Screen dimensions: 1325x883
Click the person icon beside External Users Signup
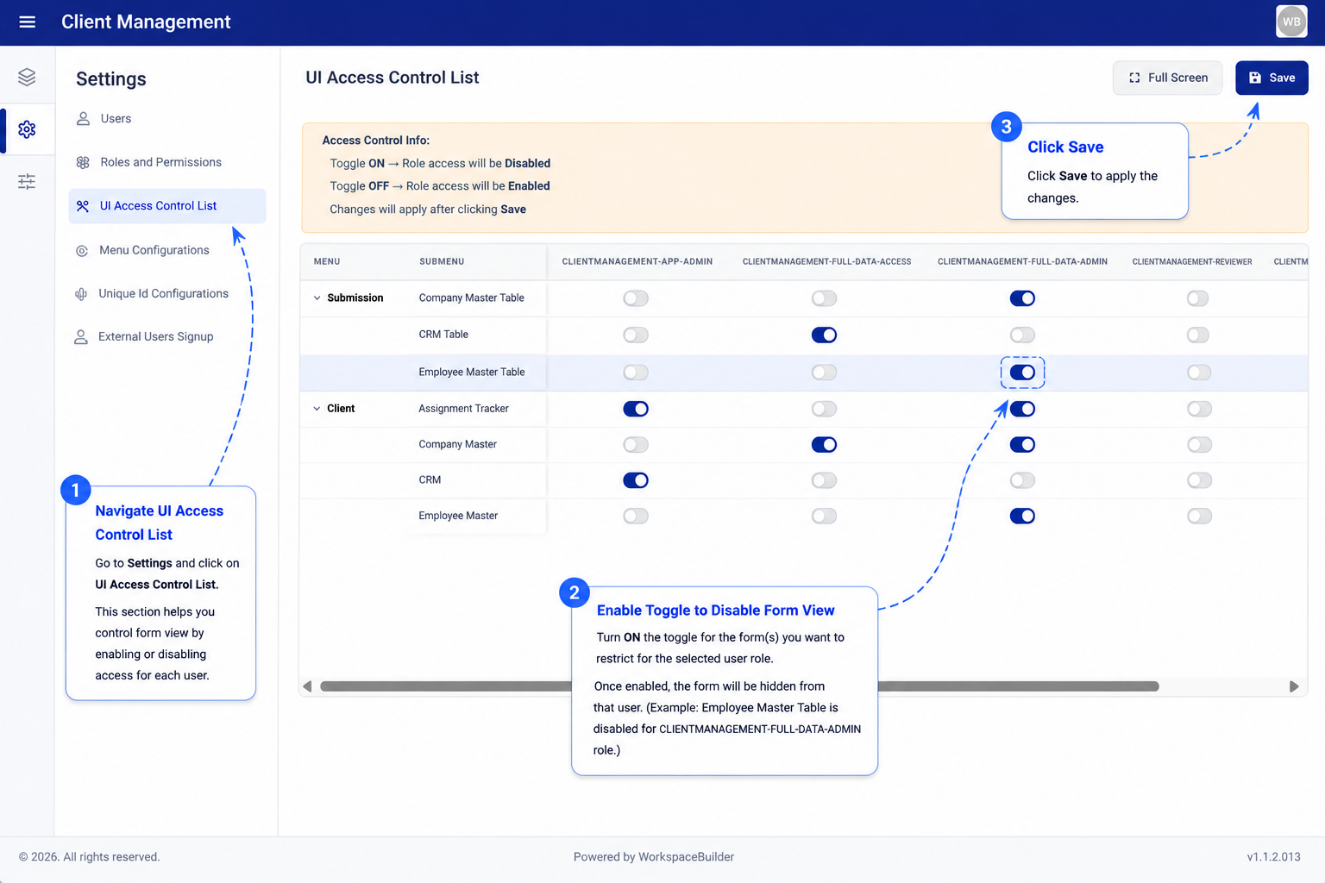click(81, 337)
